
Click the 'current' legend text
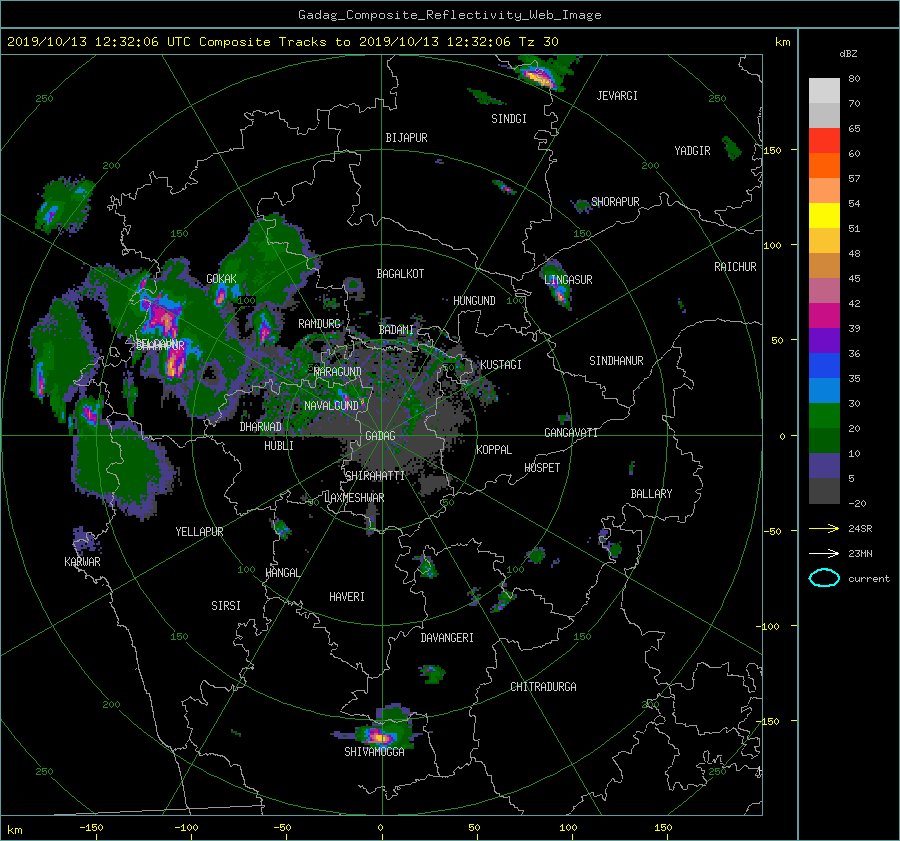[x=868, y=579]
